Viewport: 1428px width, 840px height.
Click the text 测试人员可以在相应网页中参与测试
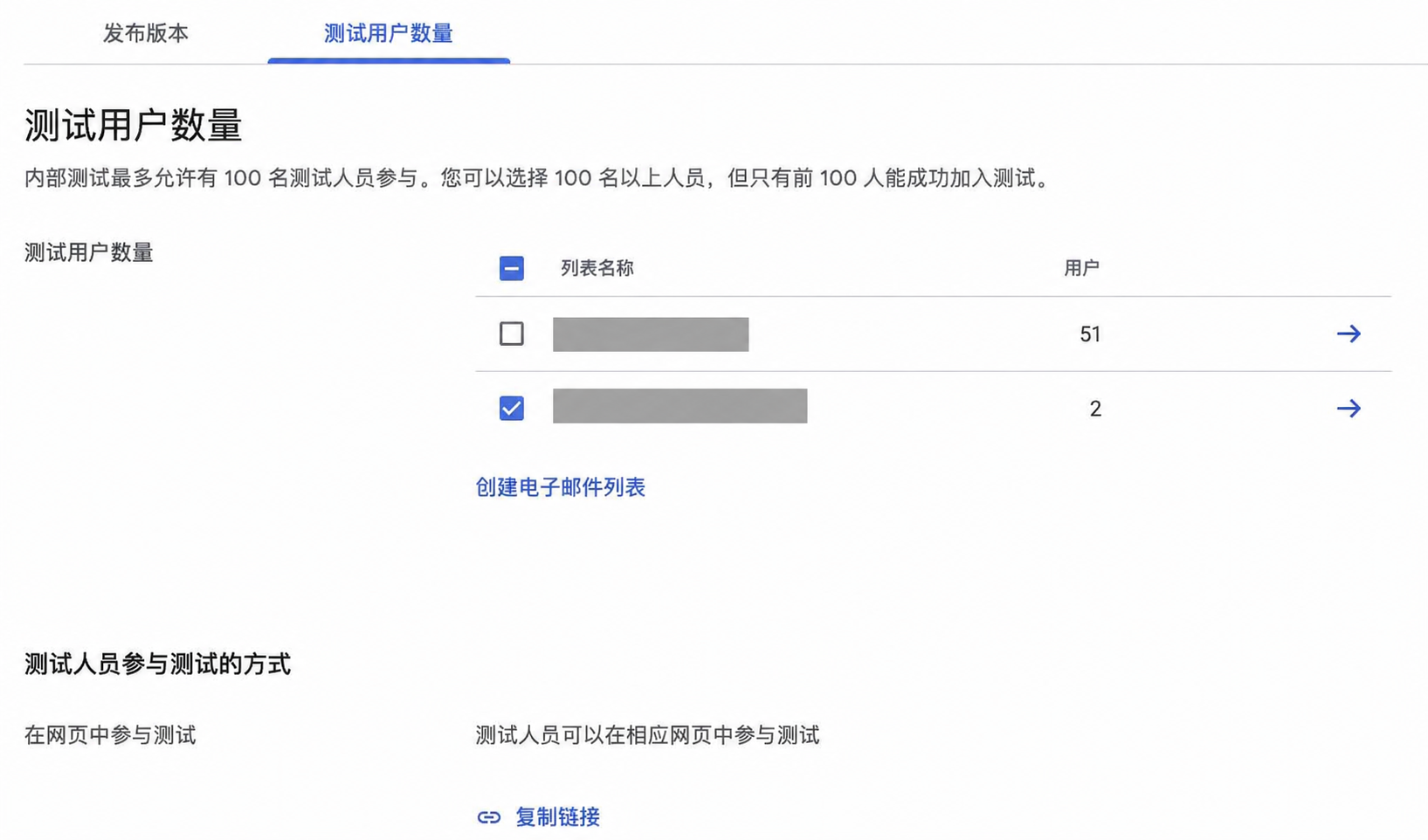pos(648,735)
